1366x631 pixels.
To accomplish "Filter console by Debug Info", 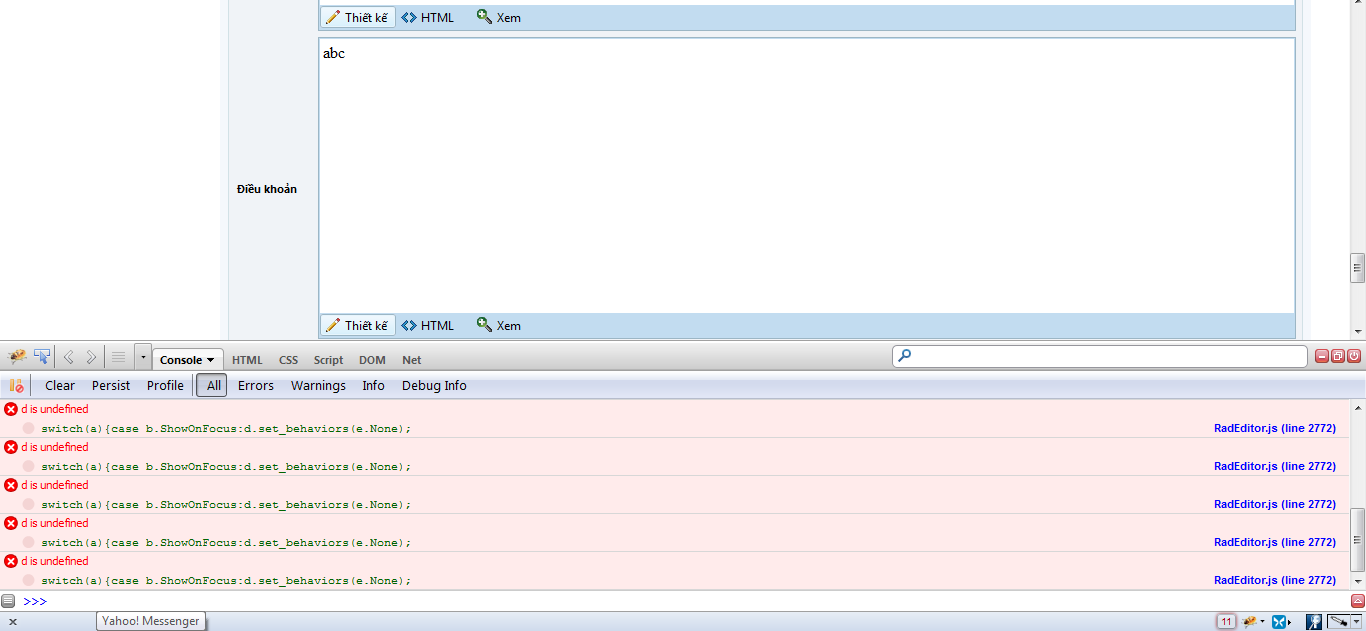I will [x=434, y=385].
